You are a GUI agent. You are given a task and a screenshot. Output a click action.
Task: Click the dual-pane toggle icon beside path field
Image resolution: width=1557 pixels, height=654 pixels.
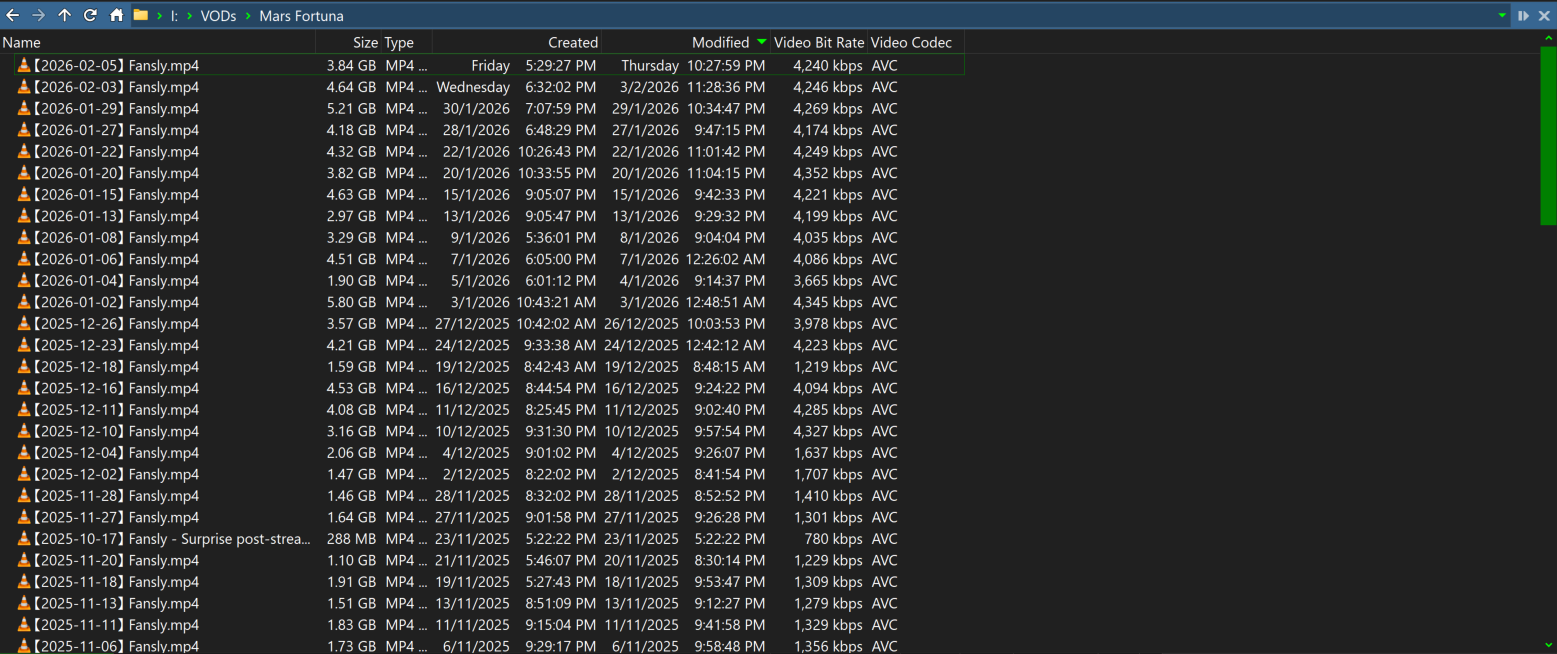point(1523,15)
